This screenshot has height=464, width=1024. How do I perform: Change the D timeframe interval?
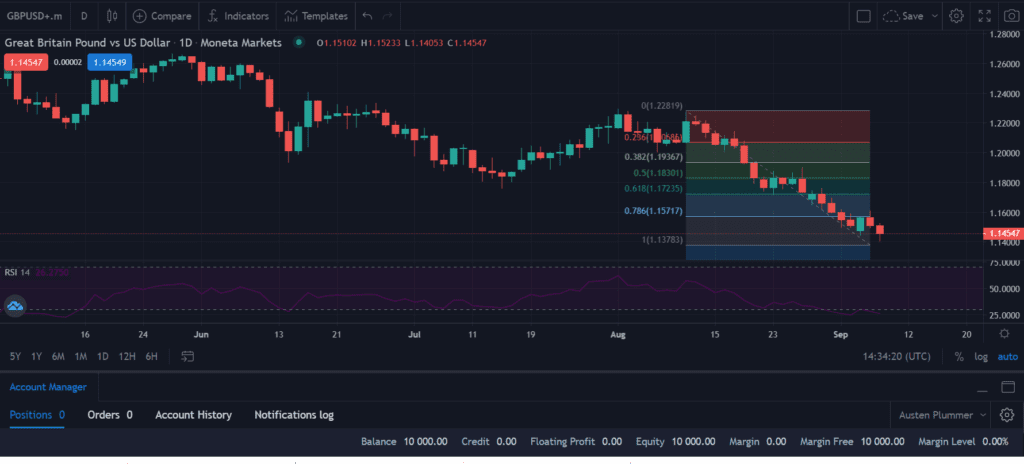(x=84, y=16)
